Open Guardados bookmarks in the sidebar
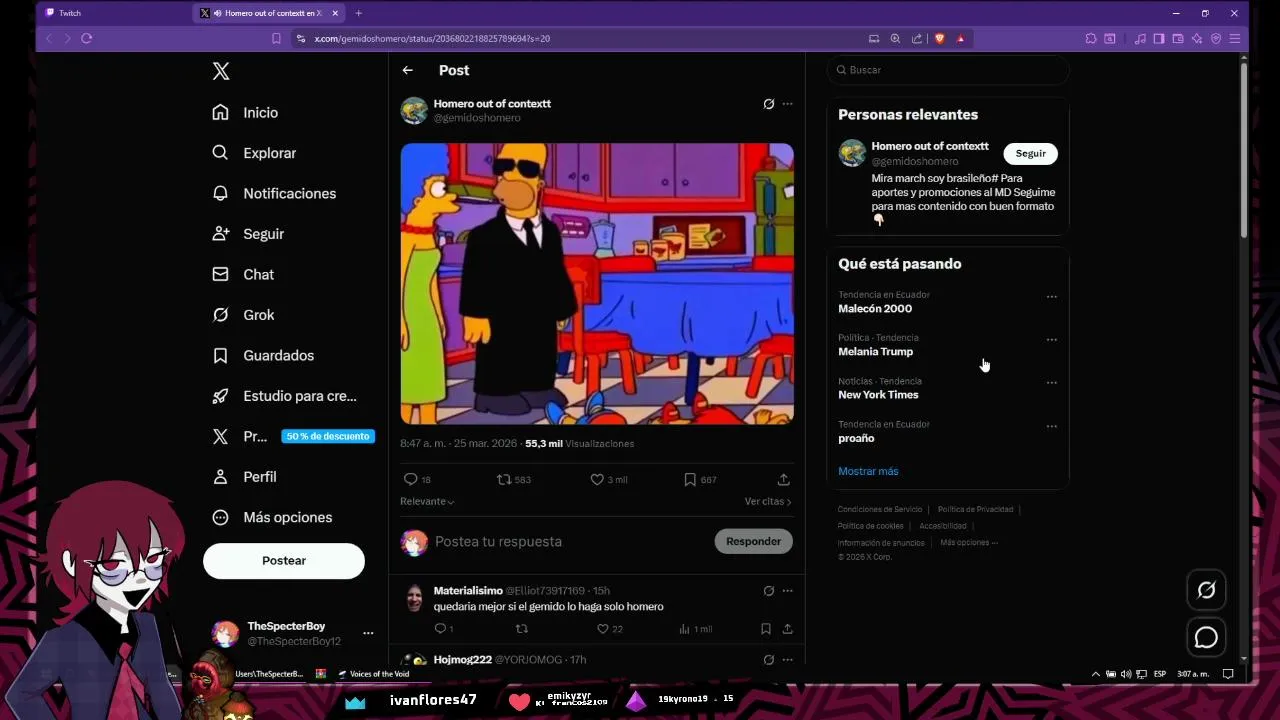 point(263,355)
